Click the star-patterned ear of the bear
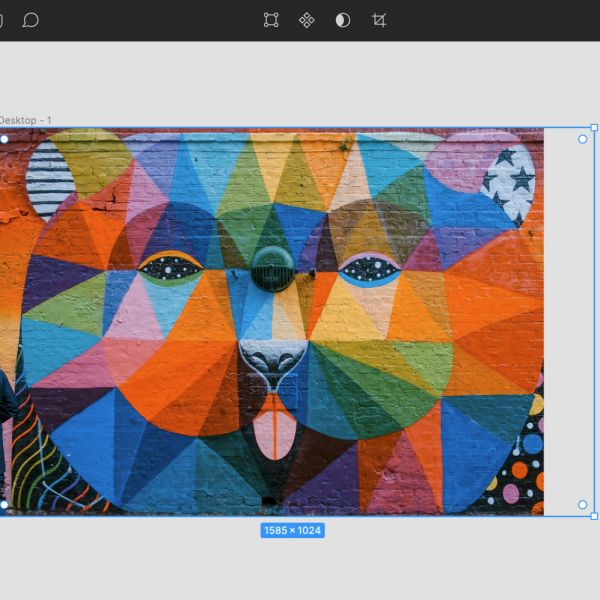 (x=508, y=182)
